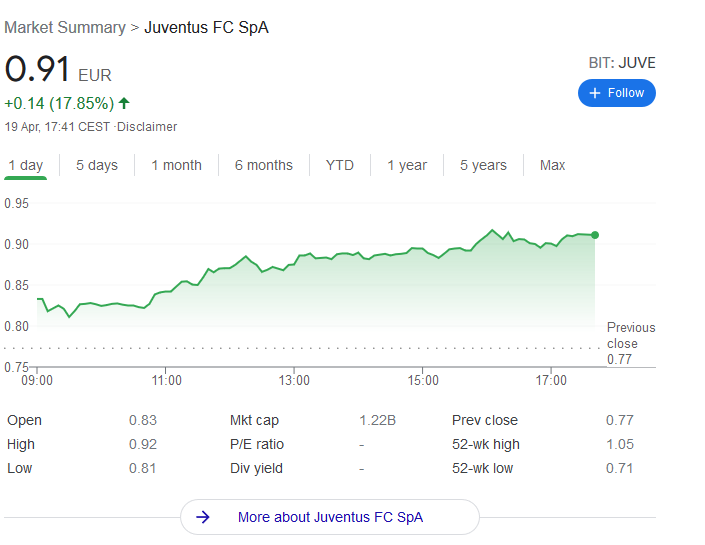Click the 19 Apr, 17:41 CEST timestamp
The height and width of the screenshot is (545, 705).
click(x=57, y=127)
